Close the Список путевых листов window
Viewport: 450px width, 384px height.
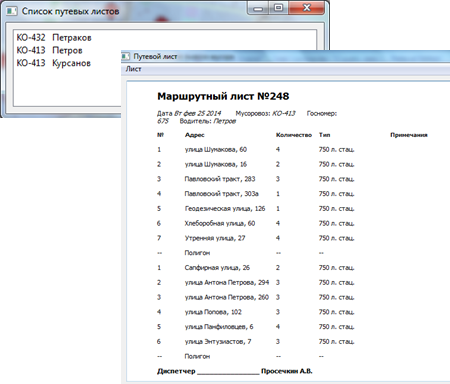tap(307, 8)
